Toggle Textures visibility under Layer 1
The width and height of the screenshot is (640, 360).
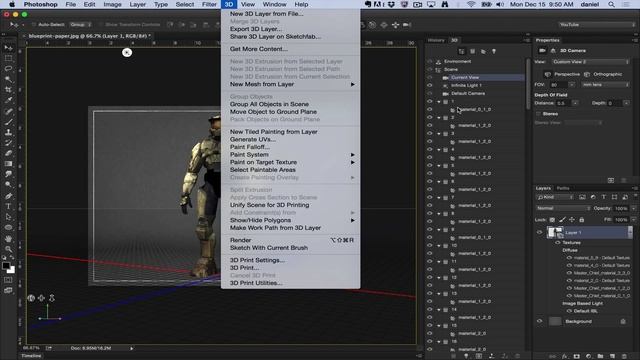pyautogui.click(x=558, y=242)
